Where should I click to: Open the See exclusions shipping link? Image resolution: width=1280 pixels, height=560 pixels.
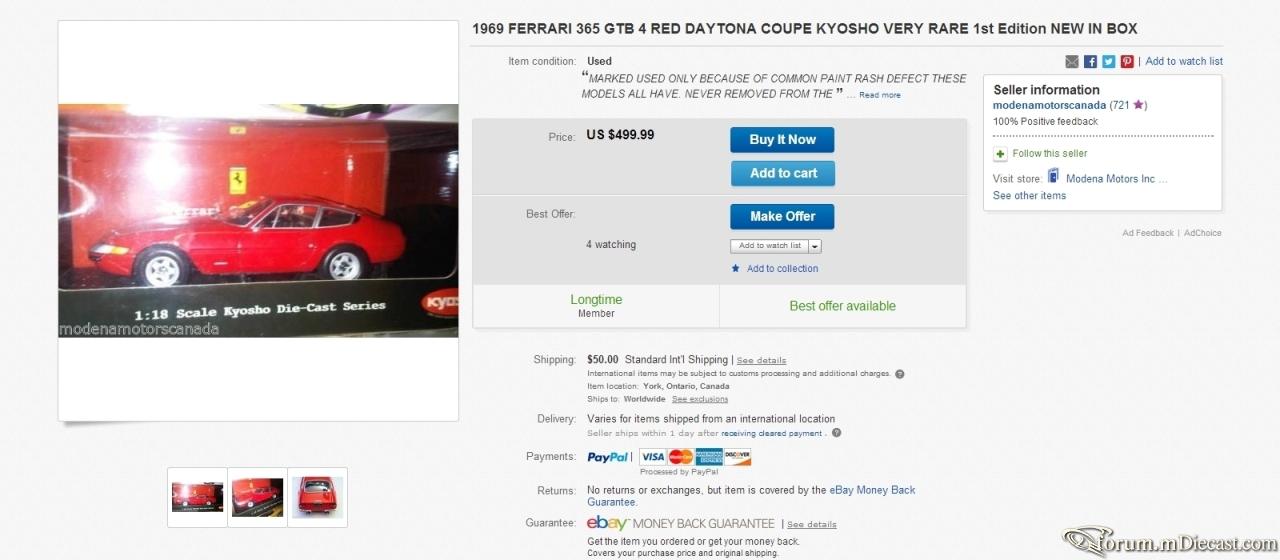[700, 399]
